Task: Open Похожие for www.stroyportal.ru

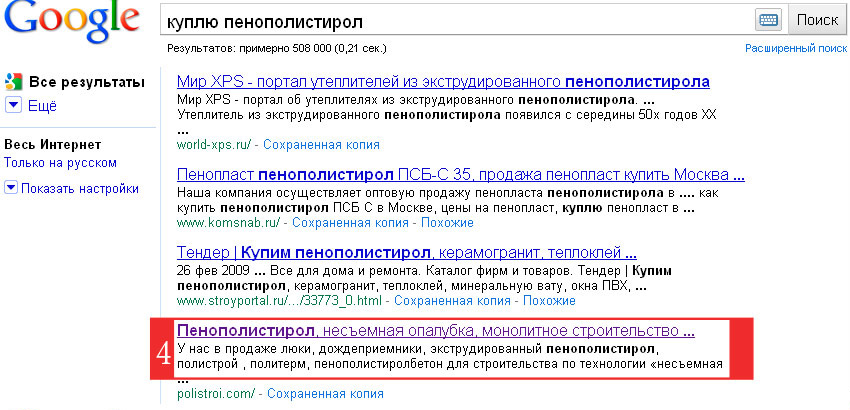Action: (549, 300)
